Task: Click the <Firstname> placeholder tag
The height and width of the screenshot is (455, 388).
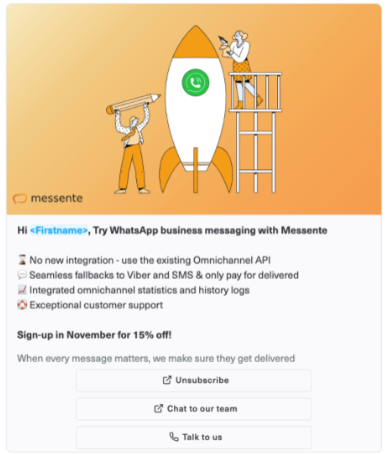Action: coord(59,230)
